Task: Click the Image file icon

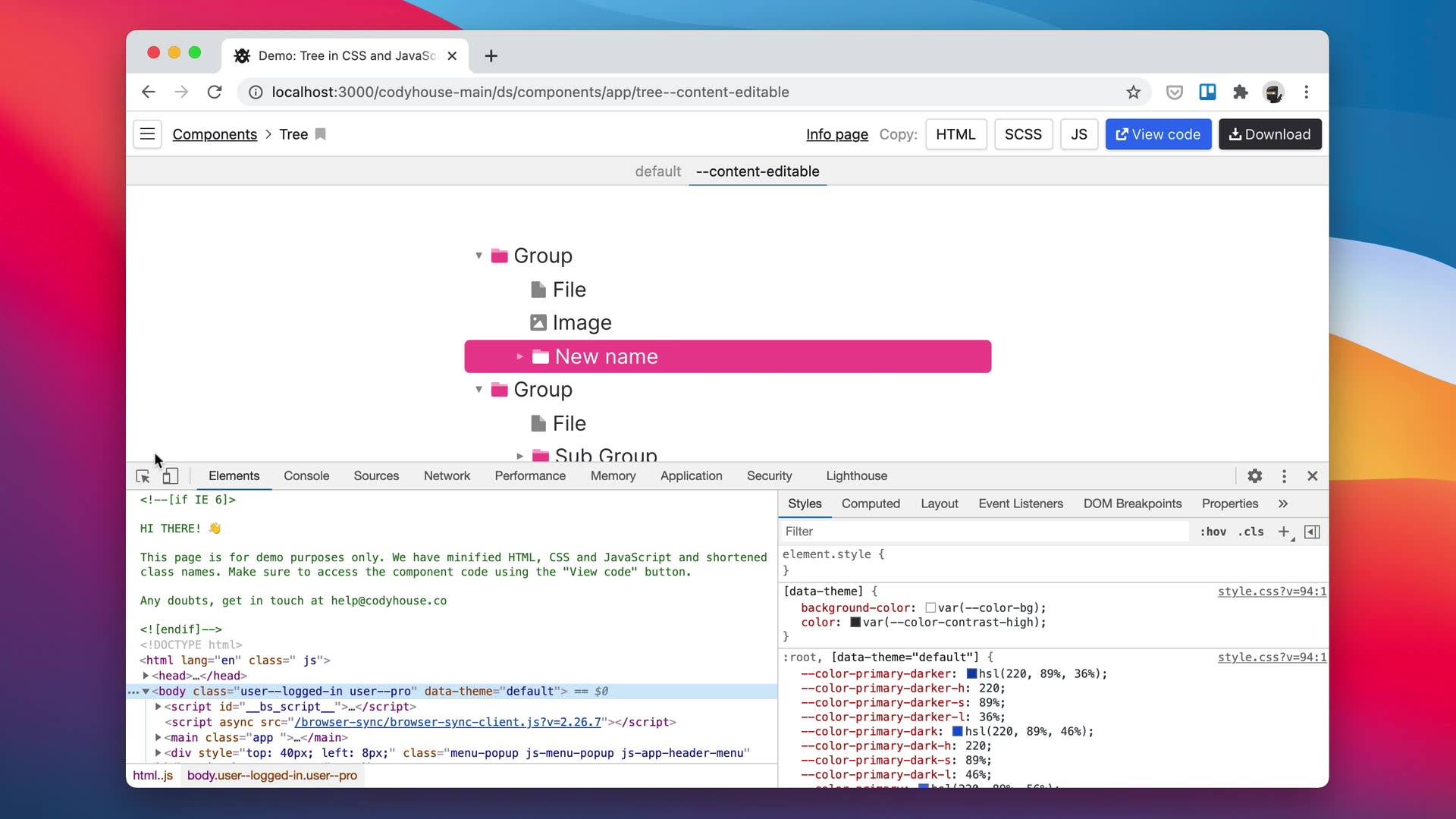Action: pos(538,323)
